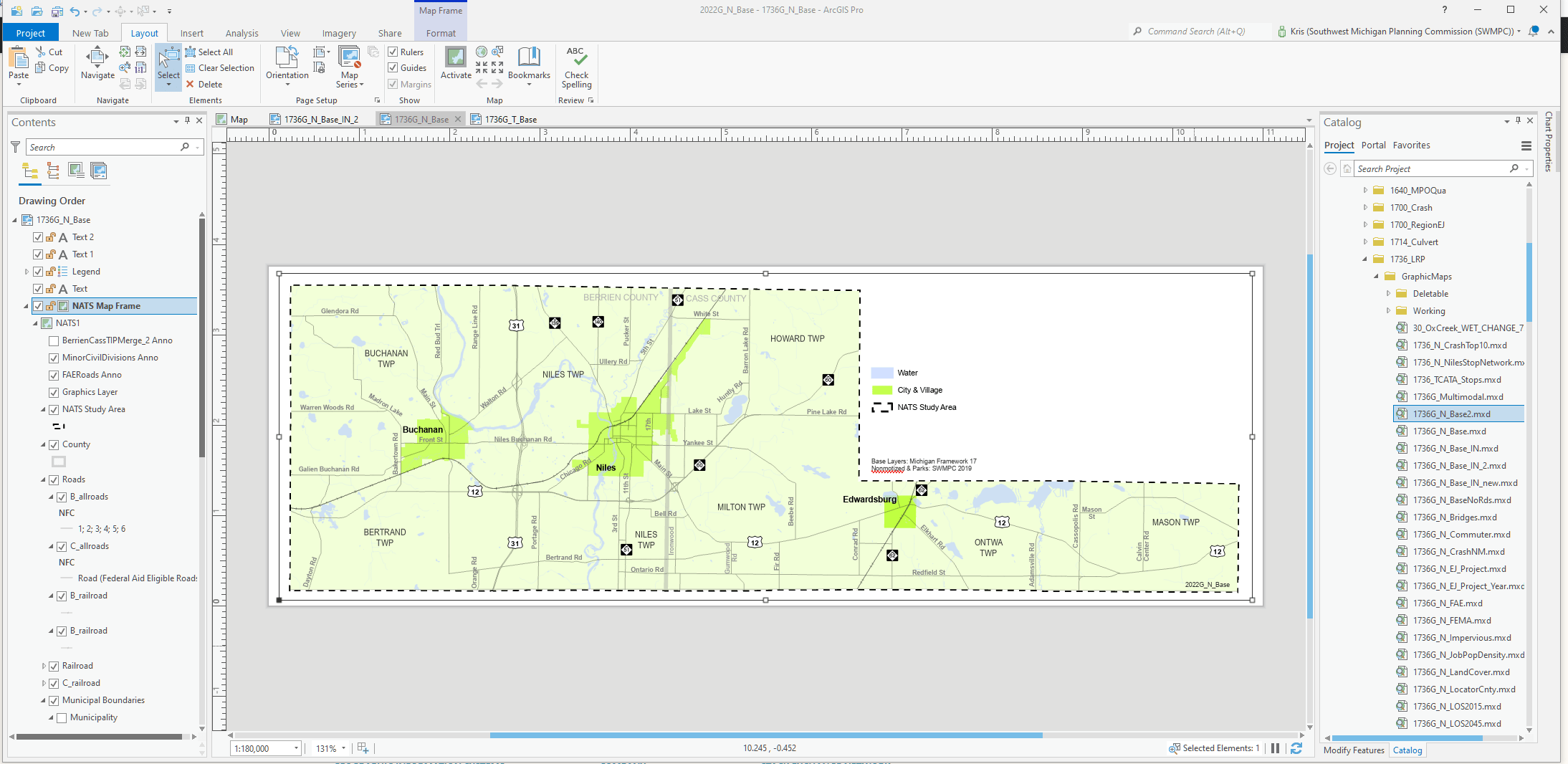Screen dimensions: 1568x764
Task: Open the 1736G_T_Base layout tab
Action: point(511,120)
